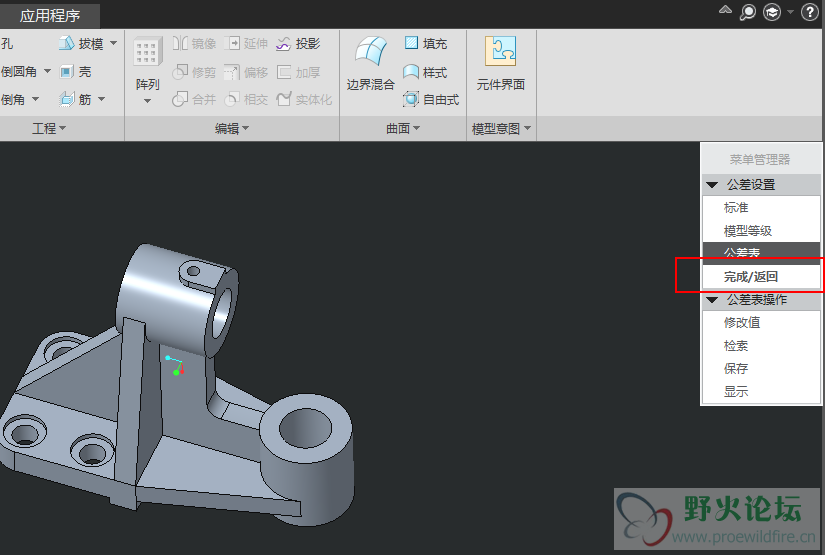Click the 镜像 mirror tool

[194, 43]
